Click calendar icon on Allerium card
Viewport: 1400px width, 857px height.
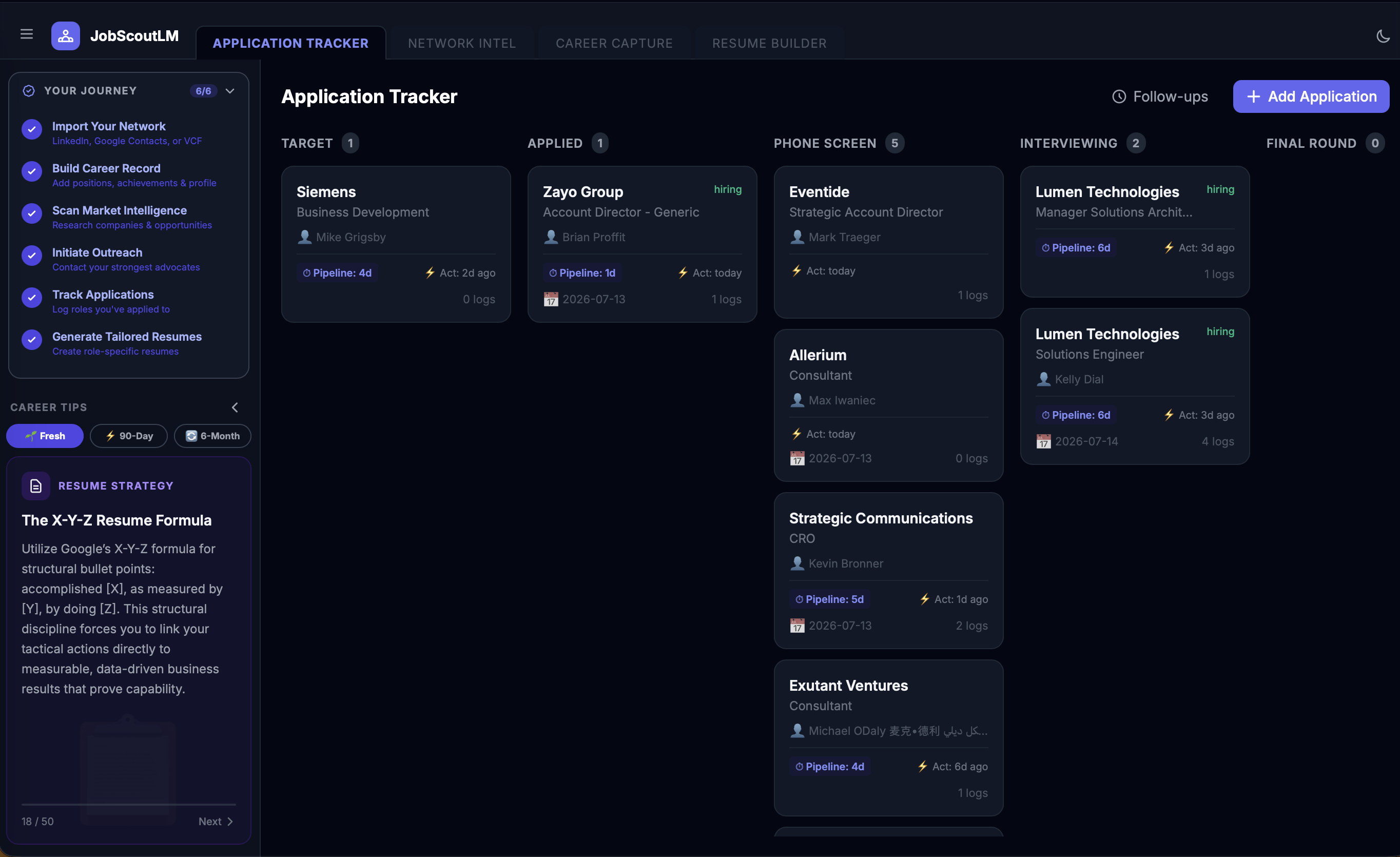pyautogui.click(x=797, y=459)
